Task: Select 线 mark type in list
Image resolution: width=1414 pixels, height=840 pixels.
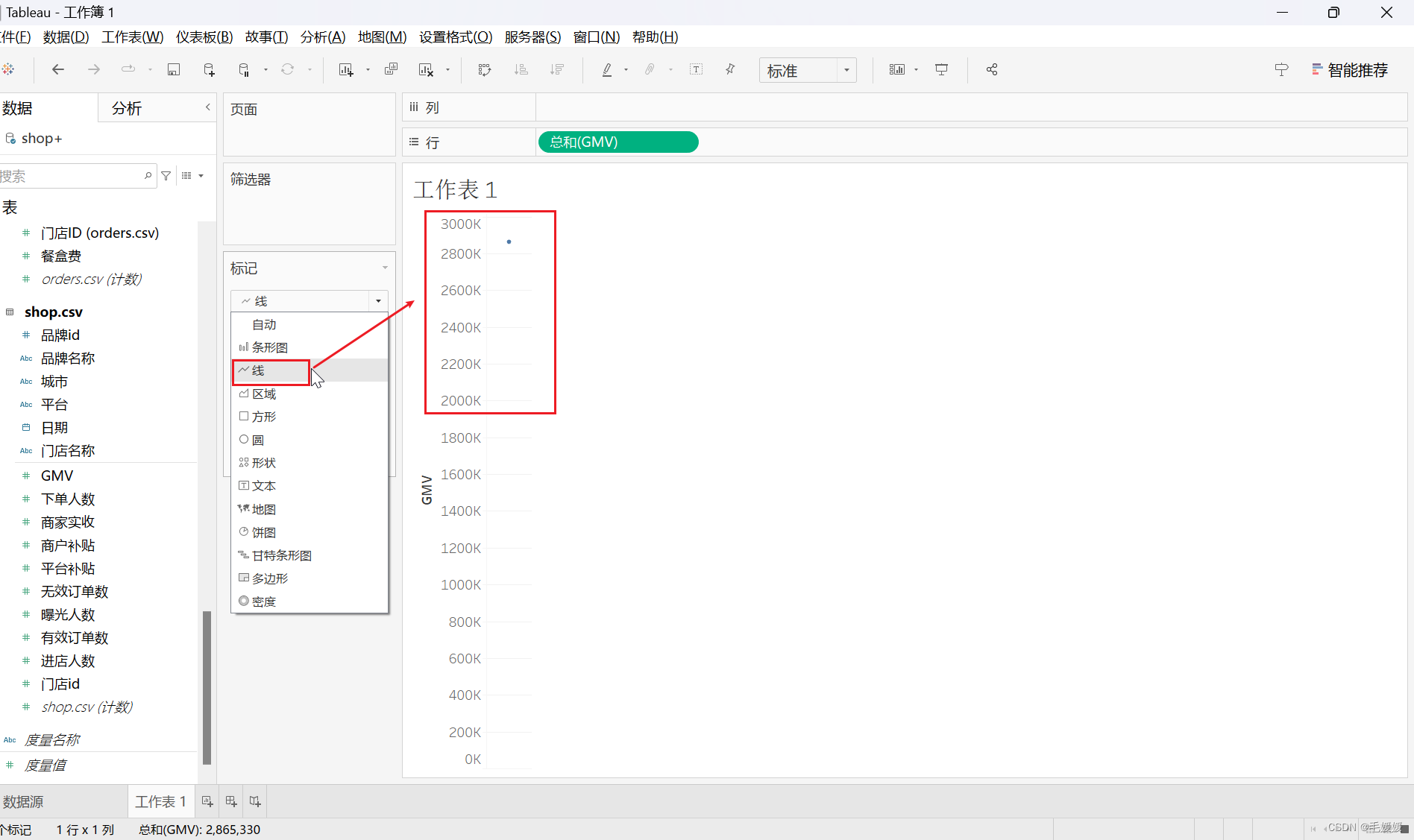Action: coord(309,370)
